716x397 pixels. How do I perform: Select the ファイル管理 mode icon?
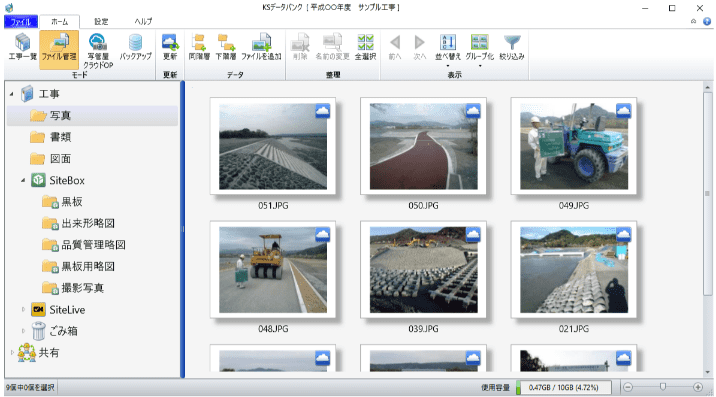coord(59,50)
